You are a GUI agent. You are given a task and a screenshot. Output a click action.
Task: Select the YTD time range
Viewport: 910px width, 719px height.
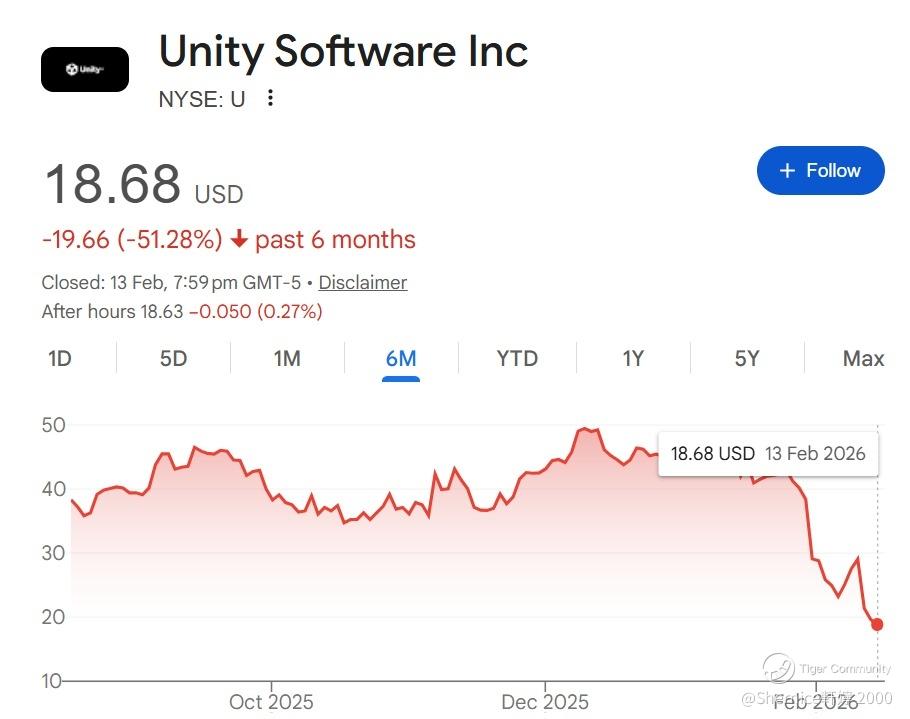pyautogui.click(x=517, y=359)
